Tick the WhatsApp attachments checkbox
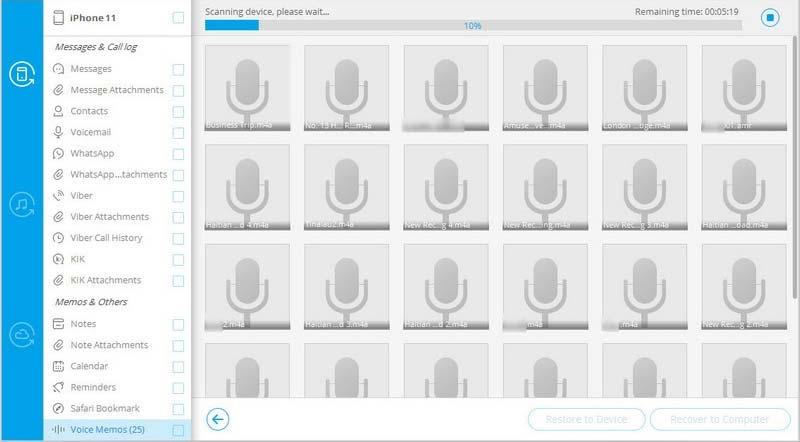The image size is (800, 442). 178,176
